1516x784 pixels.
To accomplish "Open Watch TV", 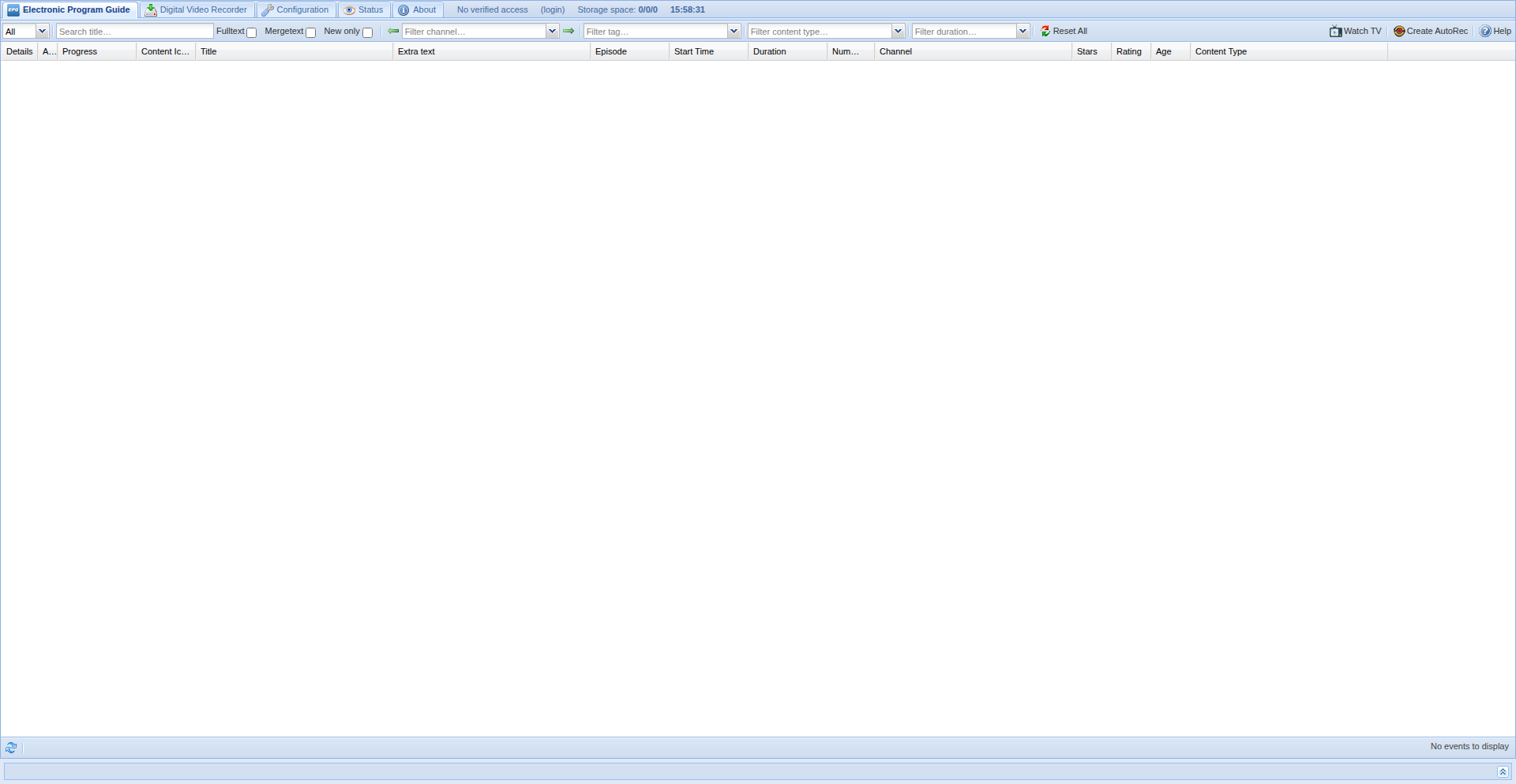I will pos(1355,32).
